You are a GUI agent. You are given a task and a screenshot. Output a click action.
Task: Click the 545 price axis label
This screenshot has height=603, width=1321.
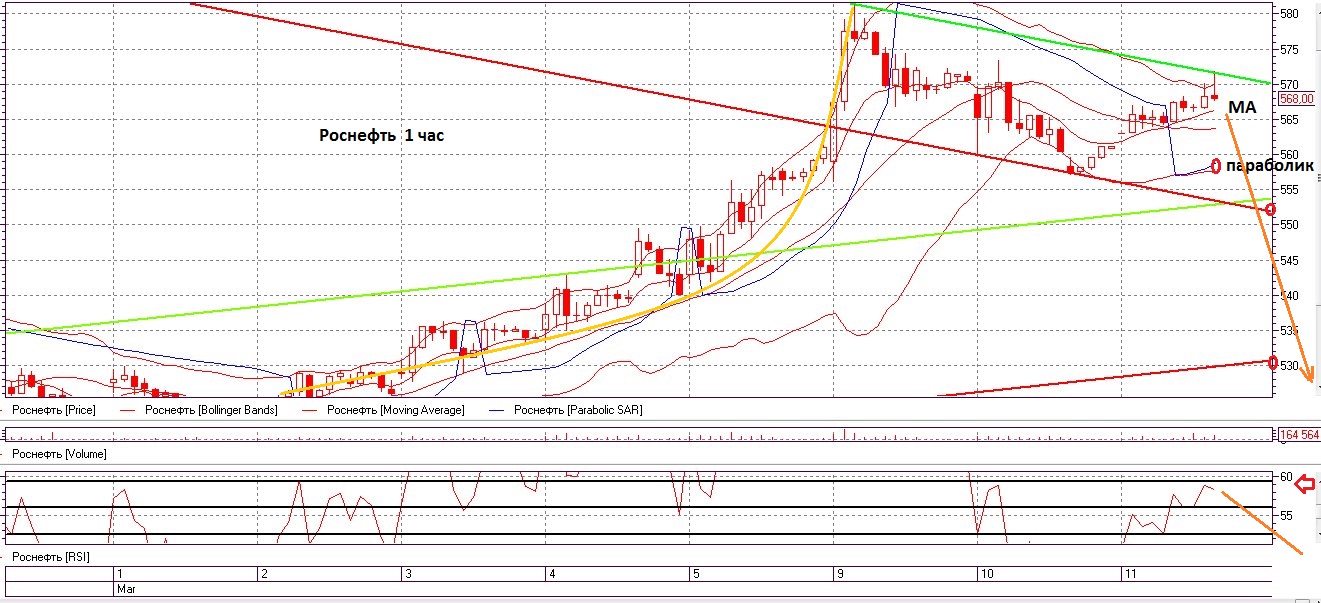[1289, 261]
